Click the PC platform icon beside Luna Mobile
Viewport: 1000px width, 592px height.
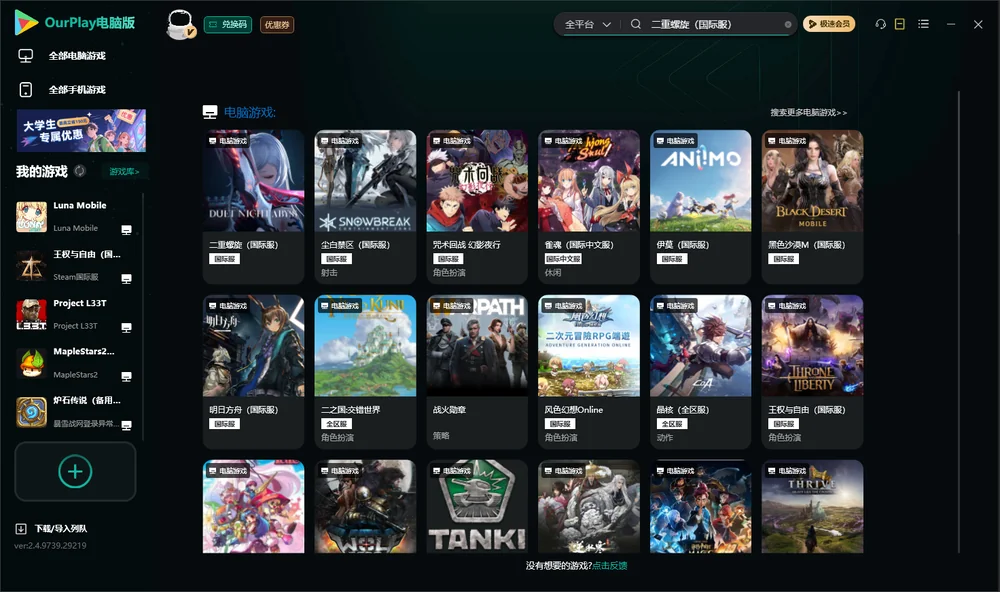click(126, 230)
